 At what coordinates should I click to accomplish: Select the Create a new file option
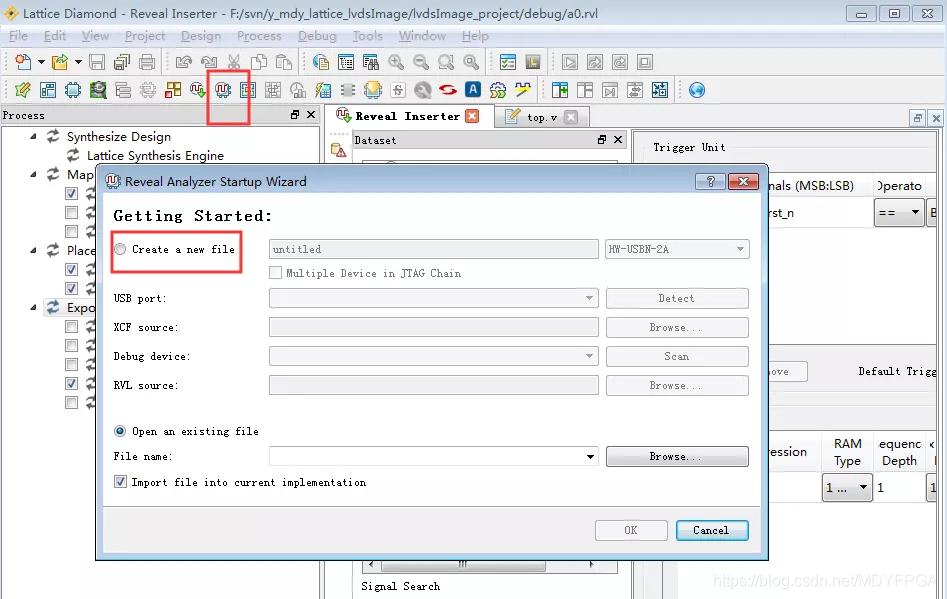point(175,249)
